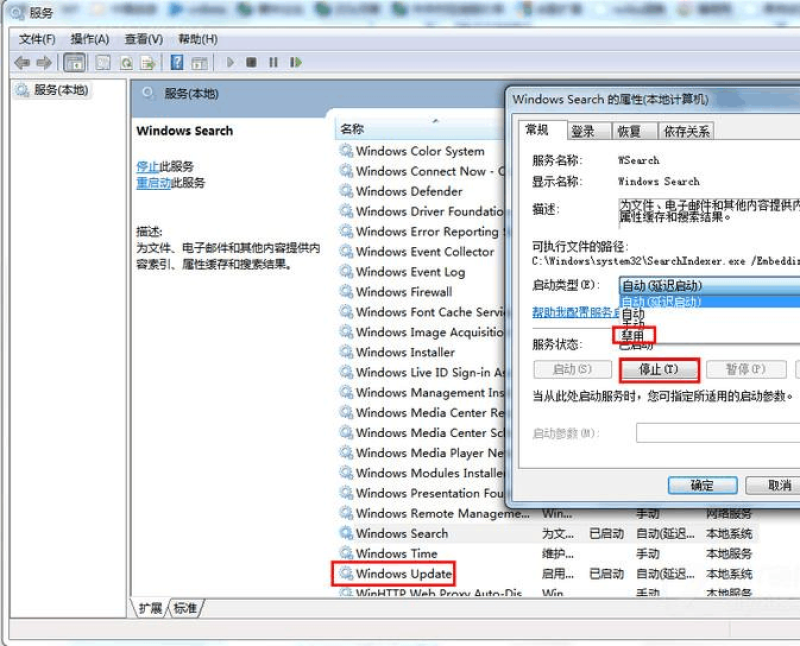Viewport: 800px width, 646px height.
Task: Click gear icon of Windows Font Cache Service
Action: (346, 311)
